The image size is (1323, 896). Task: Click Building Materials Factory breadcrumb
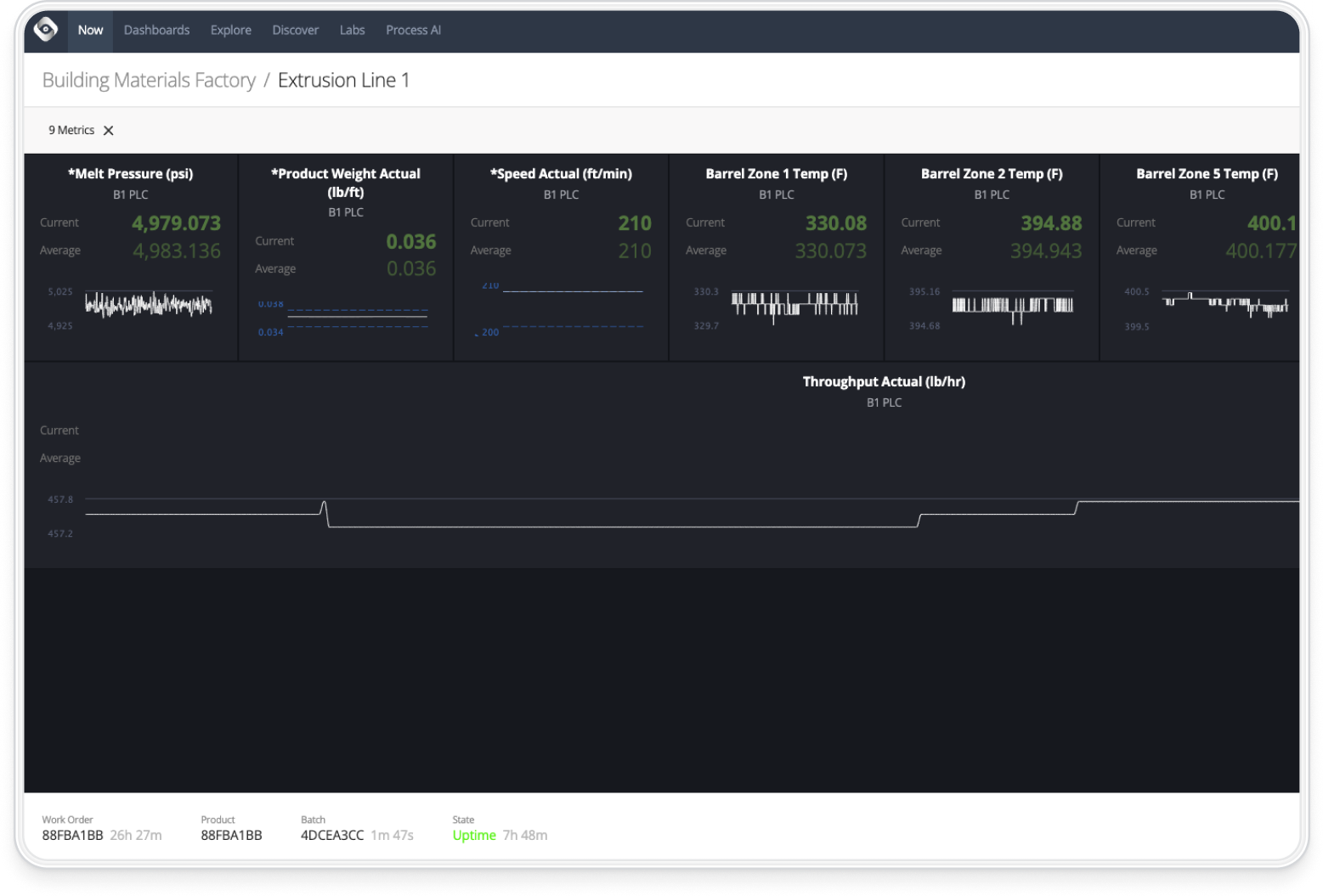(149, 80)
